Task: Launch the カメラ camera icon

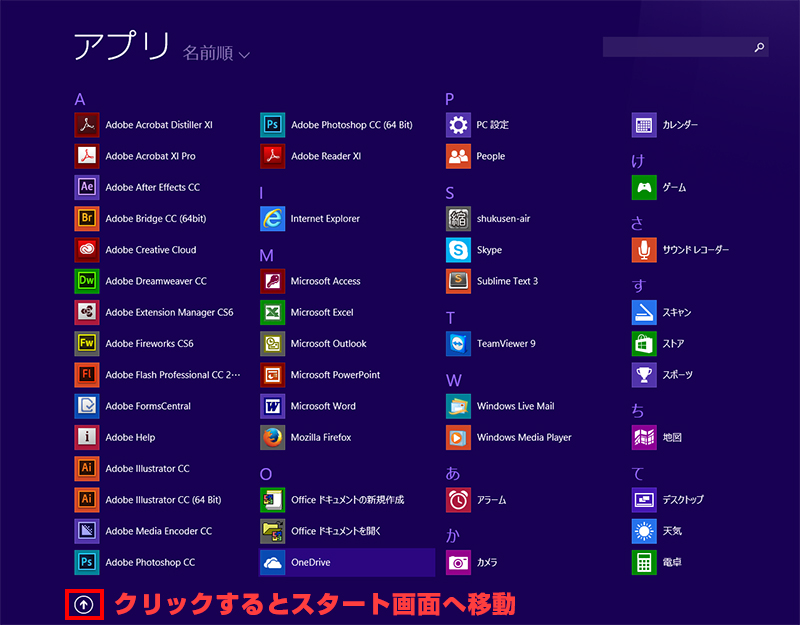Action: (x=458, y=562)
